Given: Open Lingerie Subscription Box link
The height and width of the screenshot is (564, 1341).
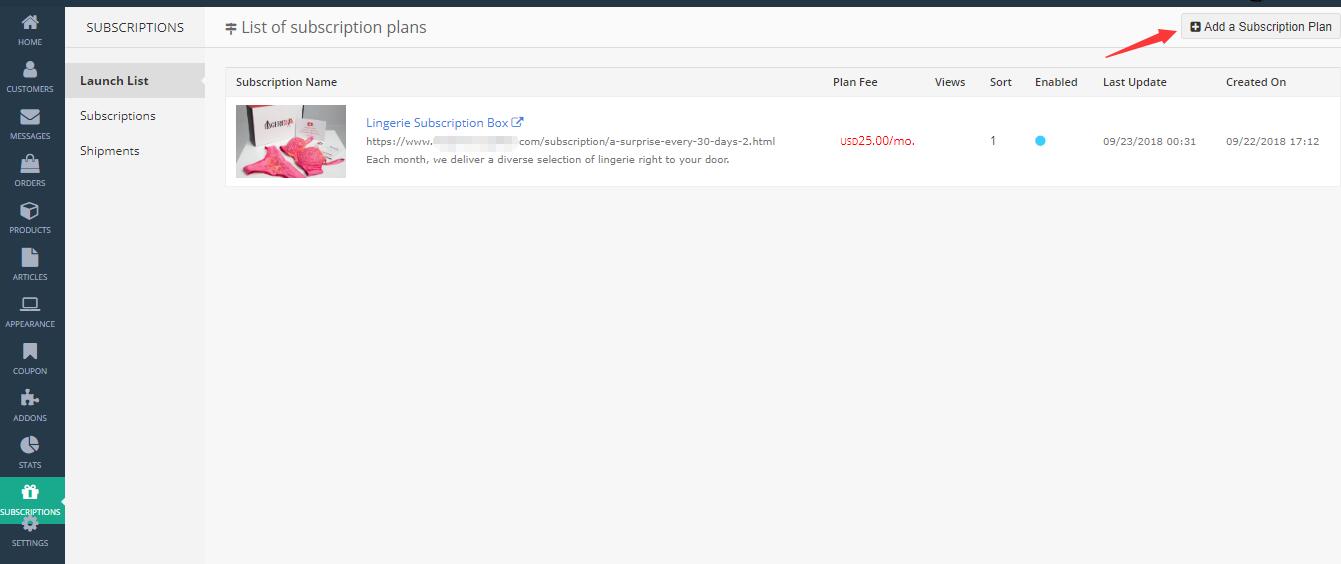Looking at the screenshot, I should [437, 123].
